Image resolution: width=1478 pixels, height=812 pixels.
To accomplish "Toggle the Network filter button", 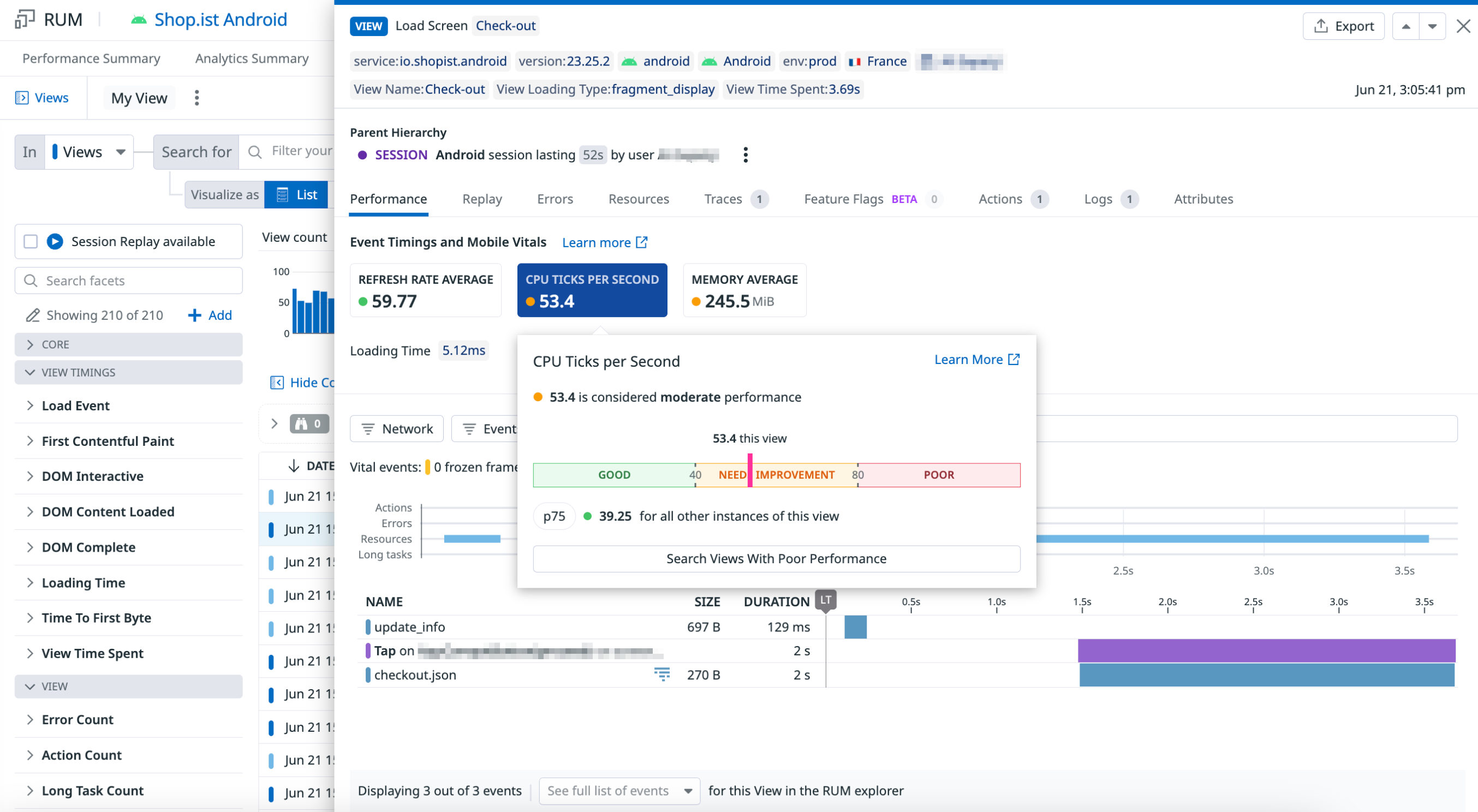I will coord(396,429).
